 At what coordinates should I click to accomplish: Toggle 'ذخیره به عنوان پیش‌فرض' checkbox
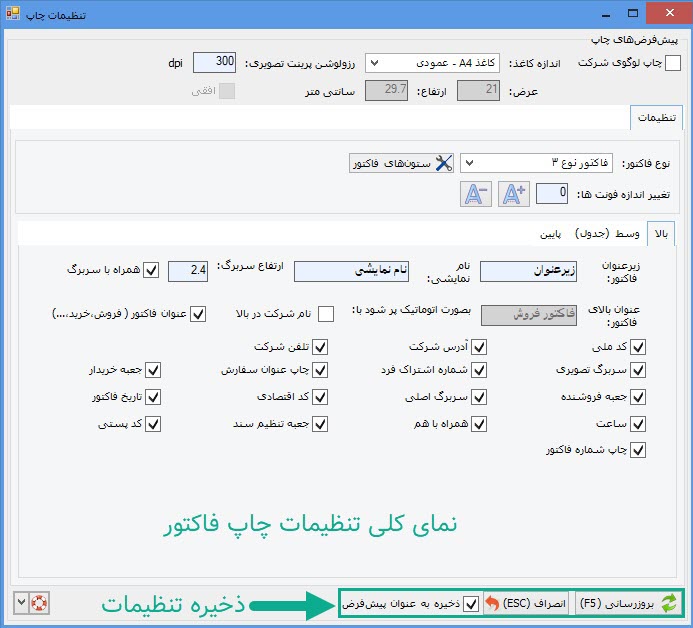pyautogui.click(x=472, y=603)
